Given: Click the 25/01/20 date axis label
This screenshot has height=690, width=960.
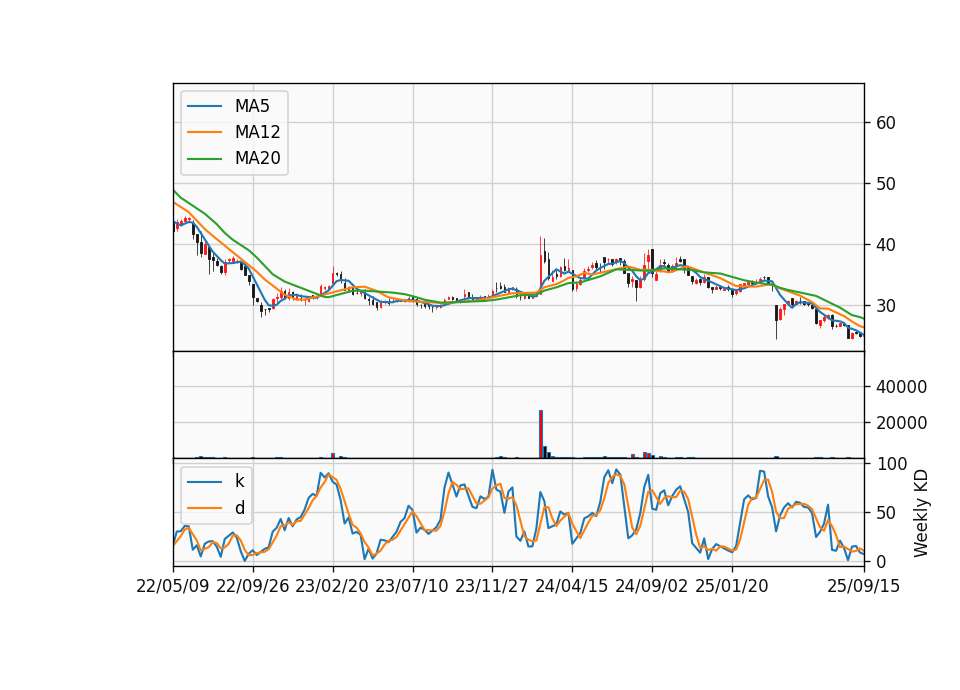Looking at the screenshot, I should click(x=732, y=586).
